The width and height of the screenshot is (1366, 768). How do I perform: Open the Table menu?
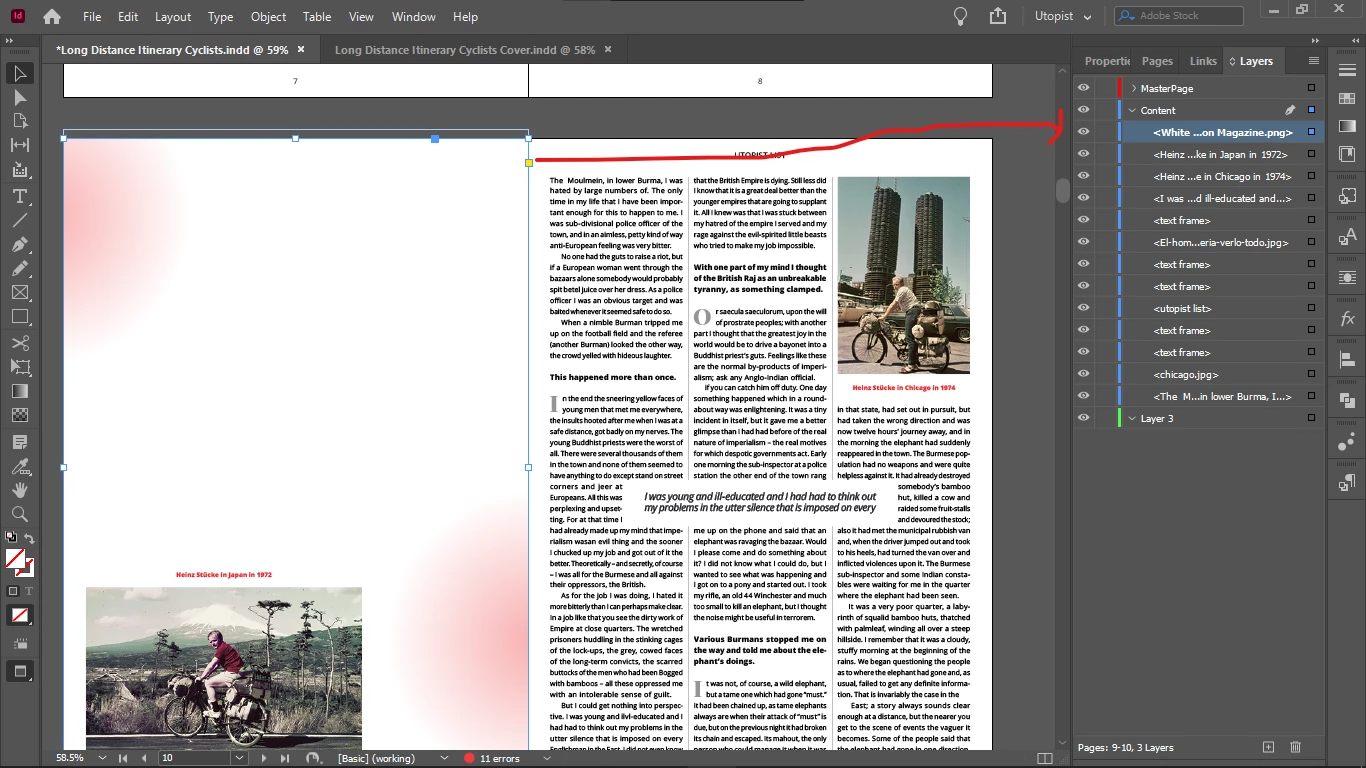(317, 16)
